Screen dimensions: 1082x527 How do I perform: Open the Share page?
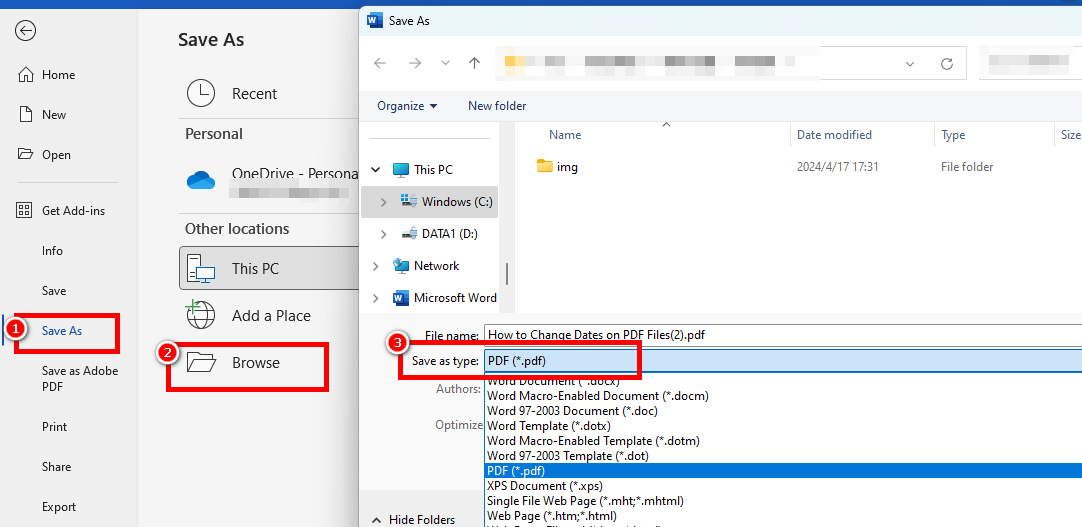pos(56,466)
